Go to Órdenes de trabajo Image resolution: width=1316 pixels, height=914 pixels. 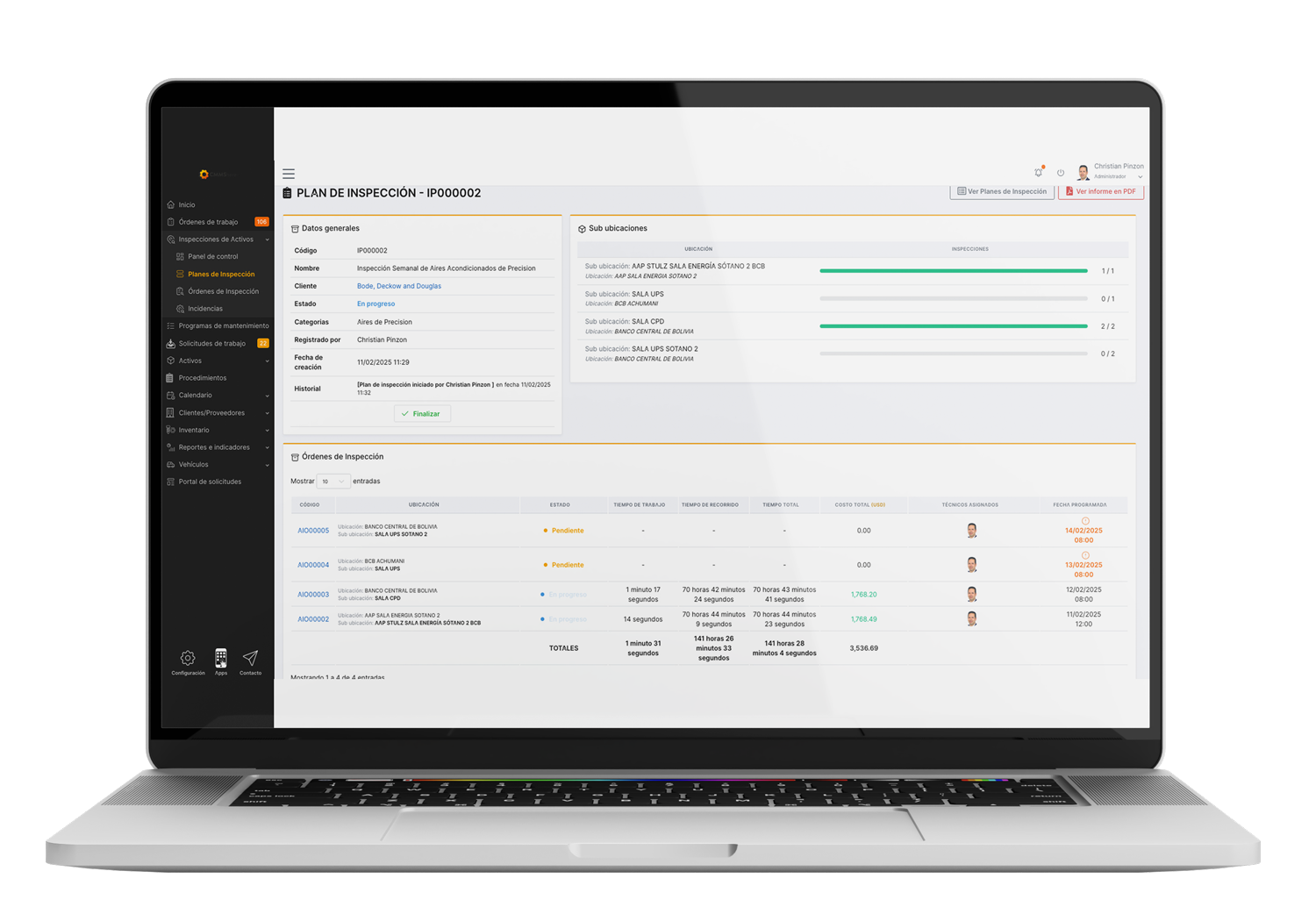tap(208, 222)
